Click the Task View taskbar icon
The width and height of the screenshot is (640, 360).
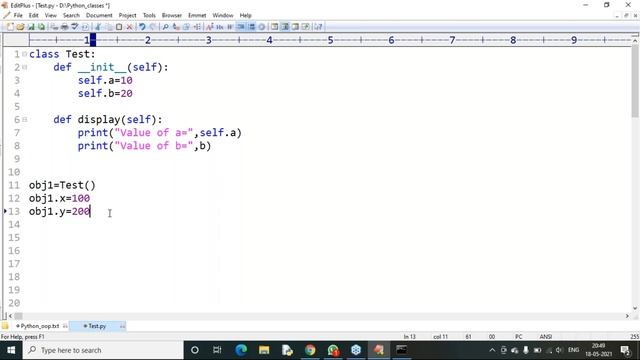pyautogui.click(x=217, y=350)
